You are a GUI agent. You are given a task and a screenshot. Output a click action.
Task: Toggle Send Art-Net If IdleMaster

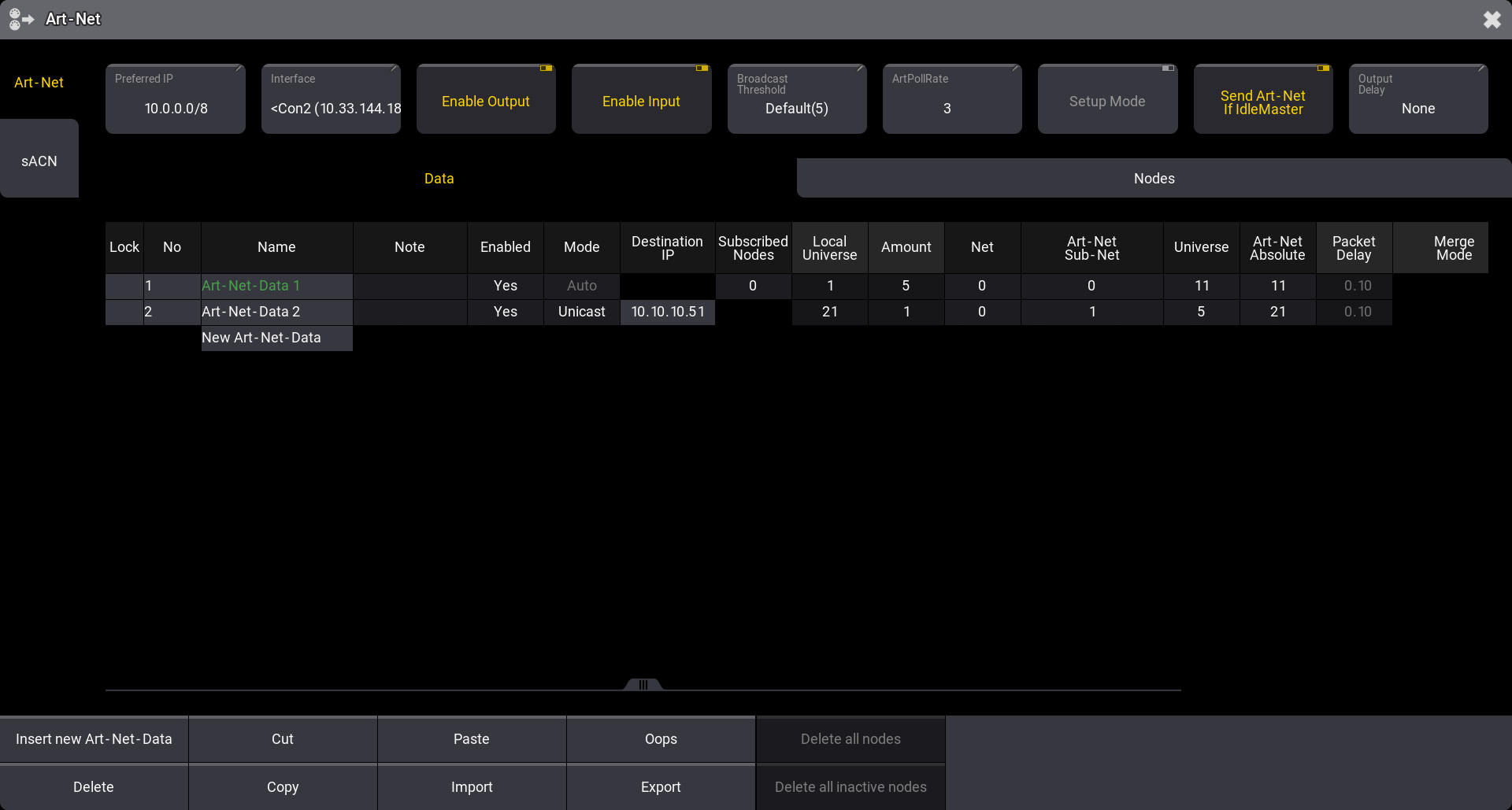[x=1263, y=99]
